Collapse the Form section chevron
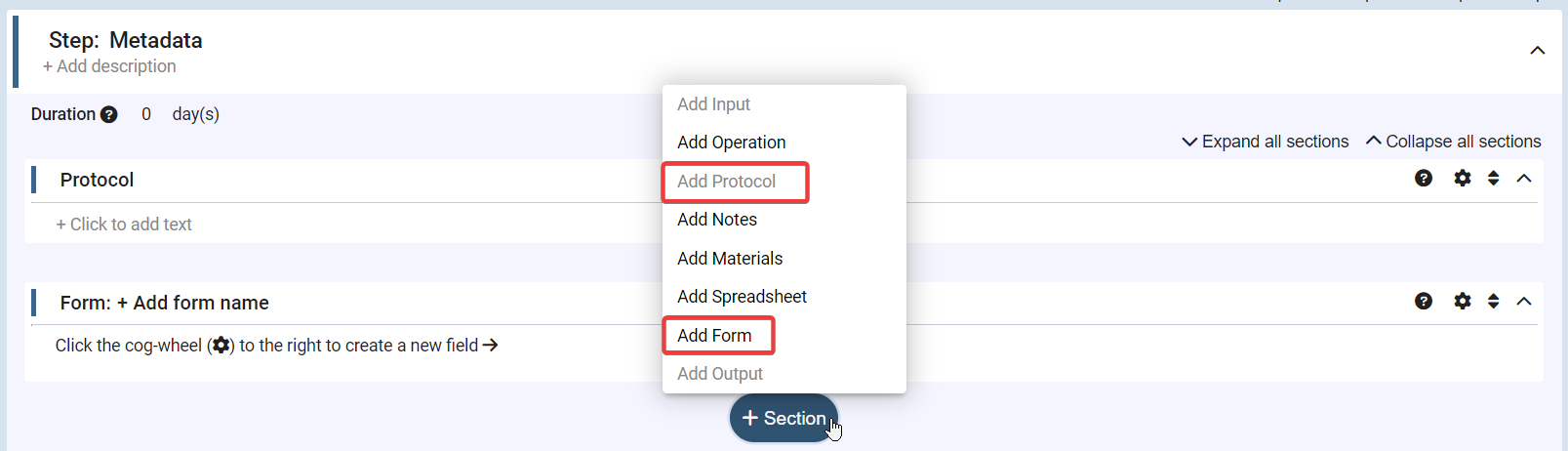 (x=1524, y=302)
